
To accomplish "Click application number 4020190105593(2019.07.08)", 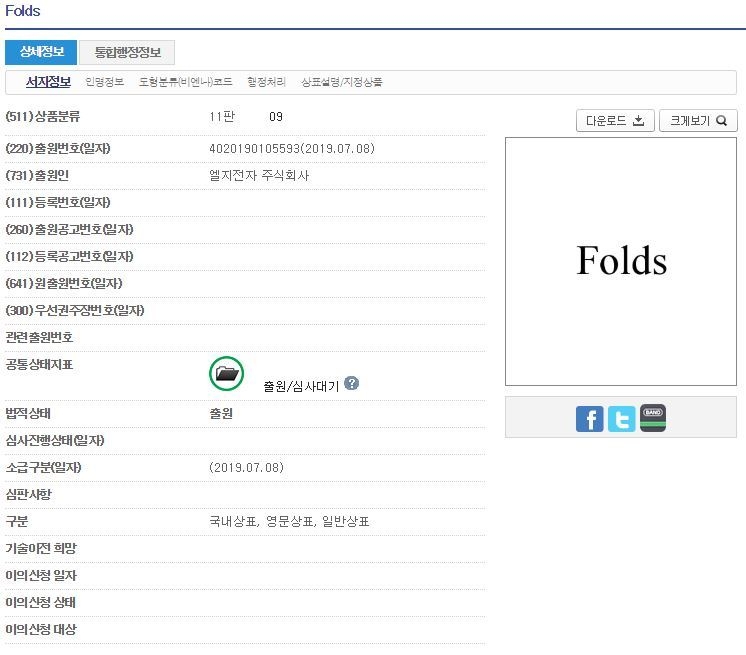I will pos(292,148).
